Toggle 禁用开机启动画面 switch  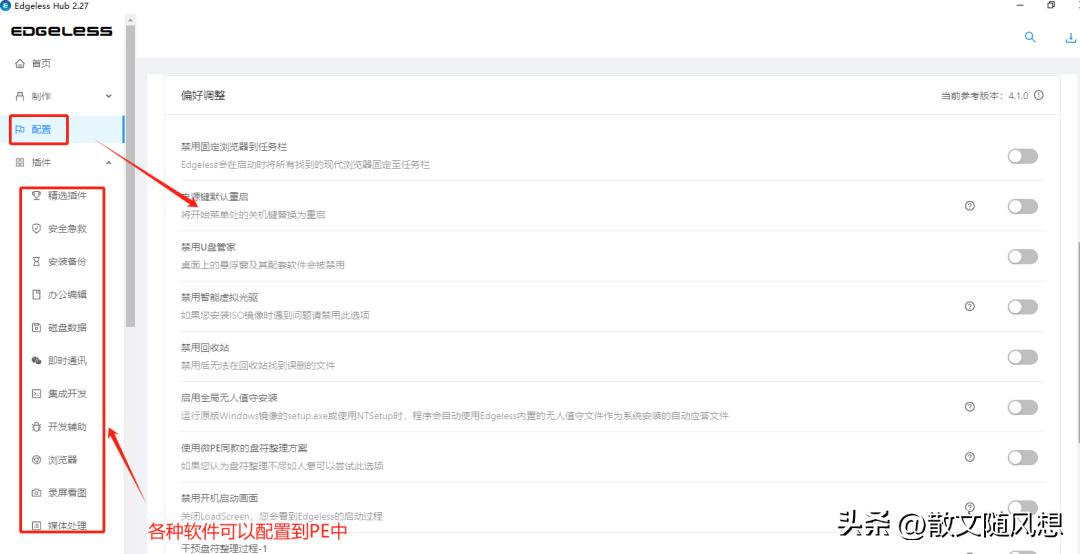(1022, 508)
